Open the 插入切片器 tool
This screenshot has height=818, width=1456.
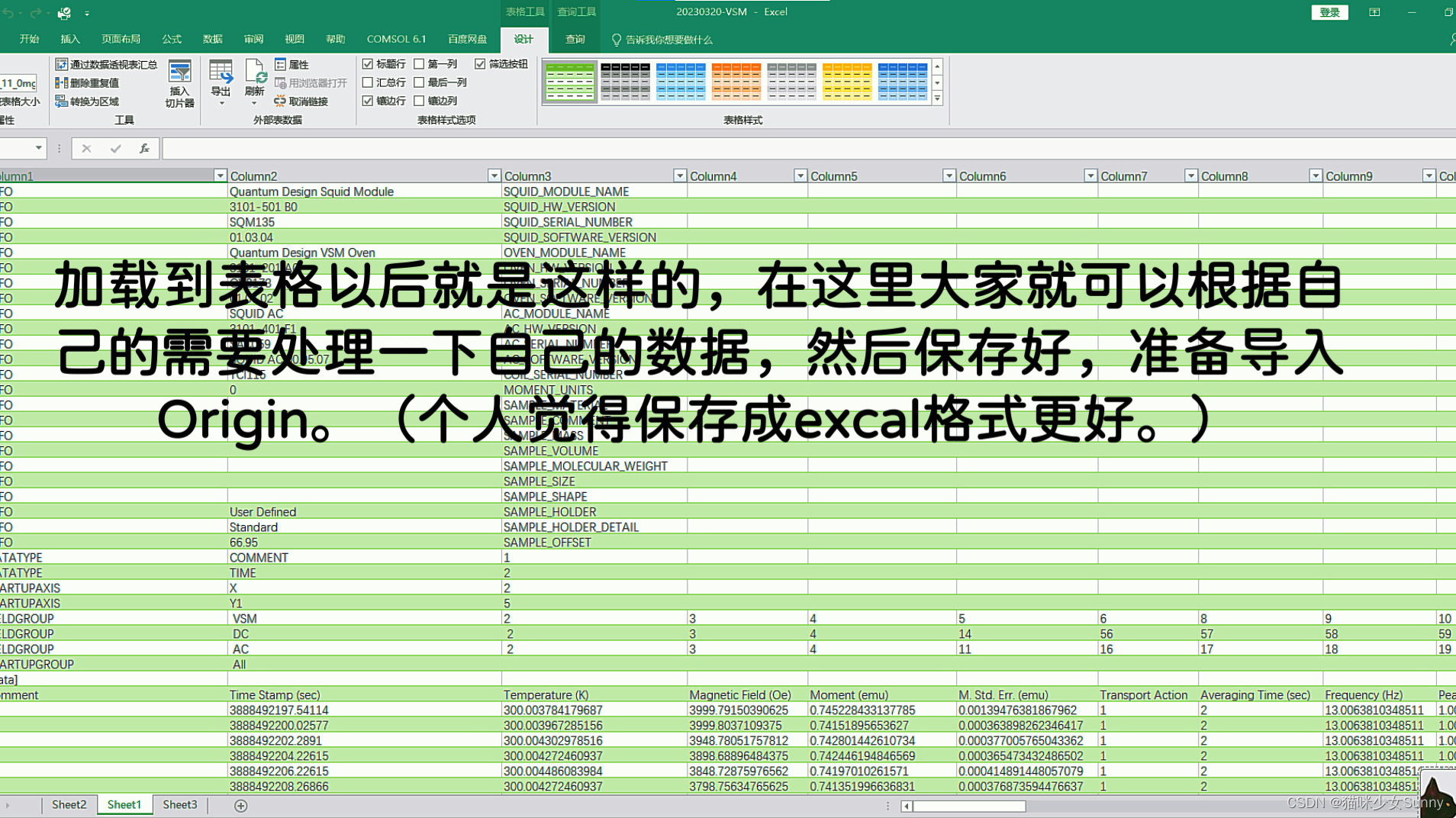coord(179,82)
